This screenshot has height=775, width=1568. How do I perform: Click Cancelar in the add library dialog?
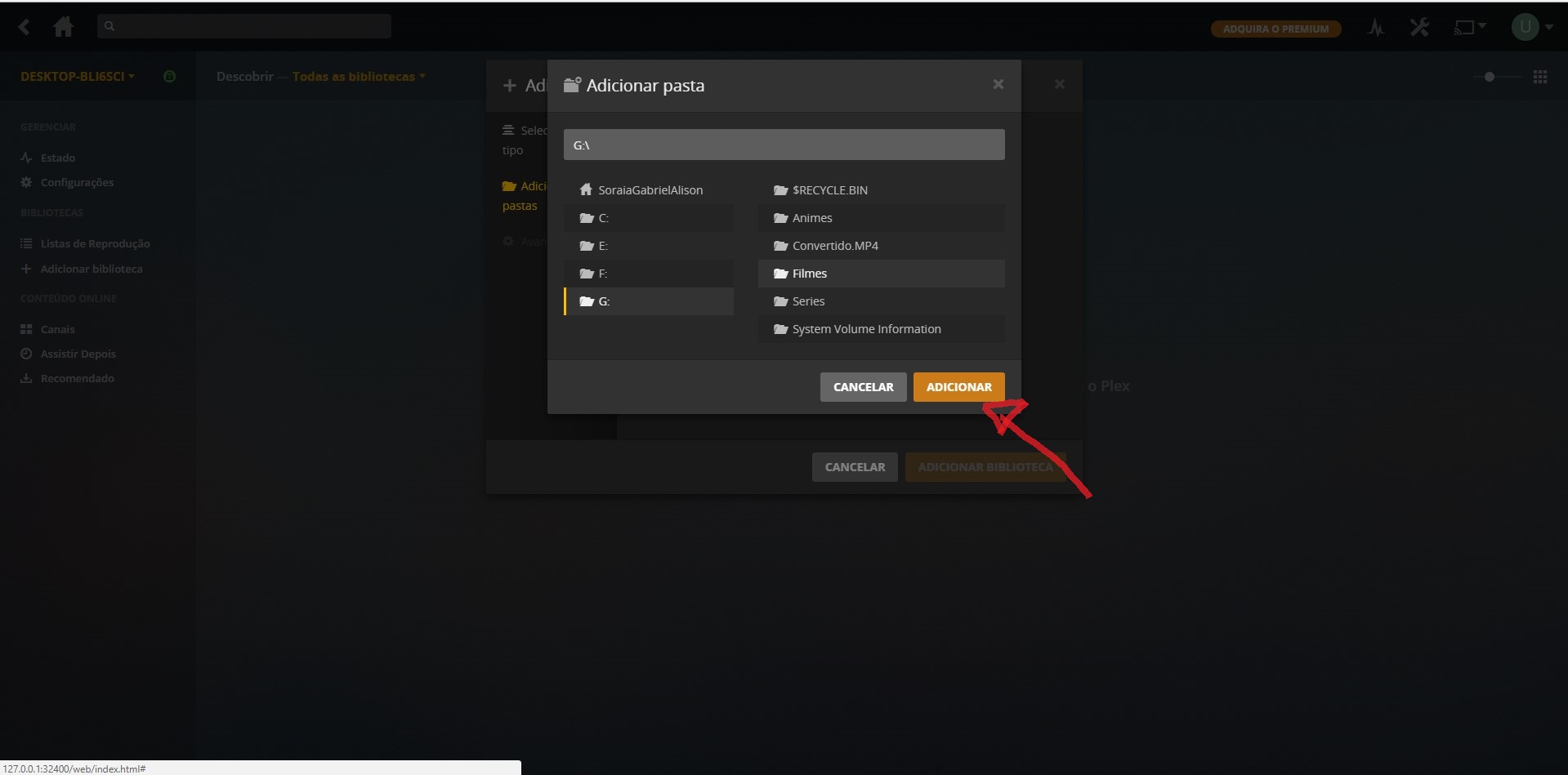(x=855, y=467)
